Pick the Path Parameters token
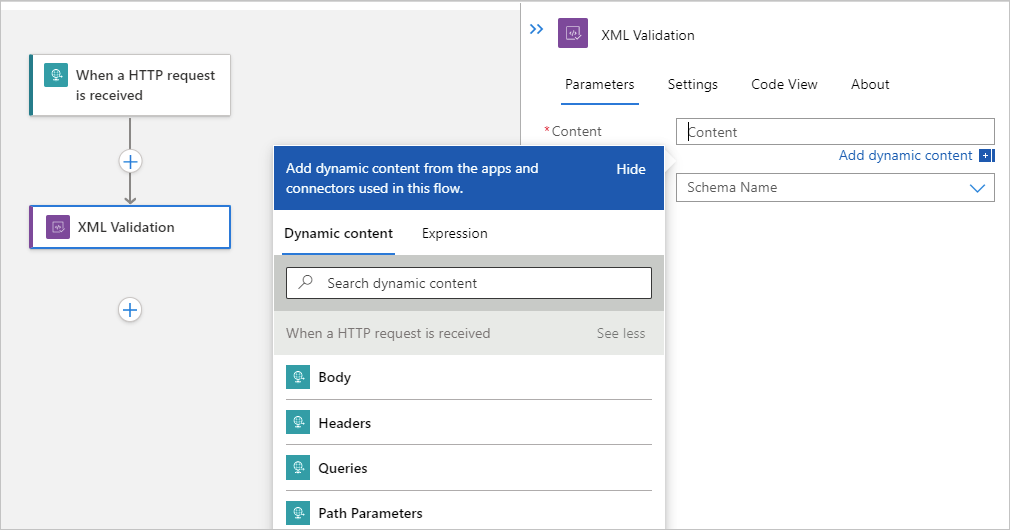This screenshot has width=1010, height=530. click(370, 513)
